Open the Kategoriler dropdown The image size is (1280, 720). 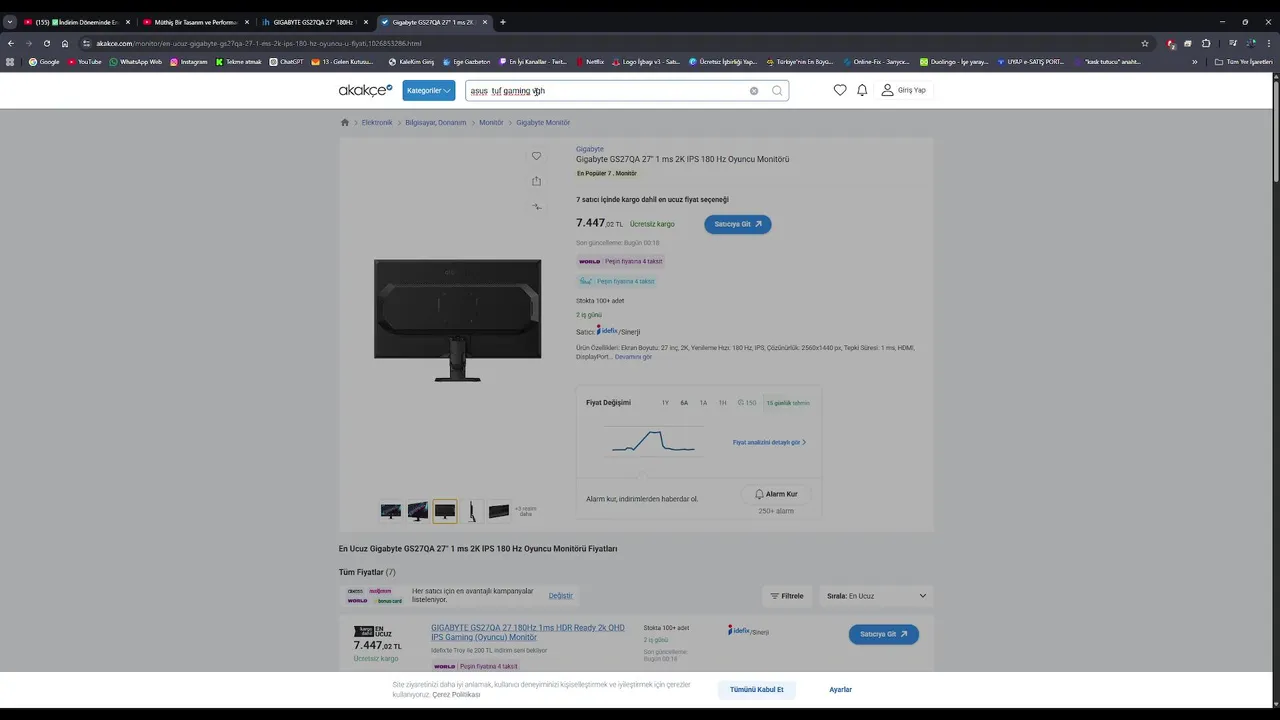point(429,90)
